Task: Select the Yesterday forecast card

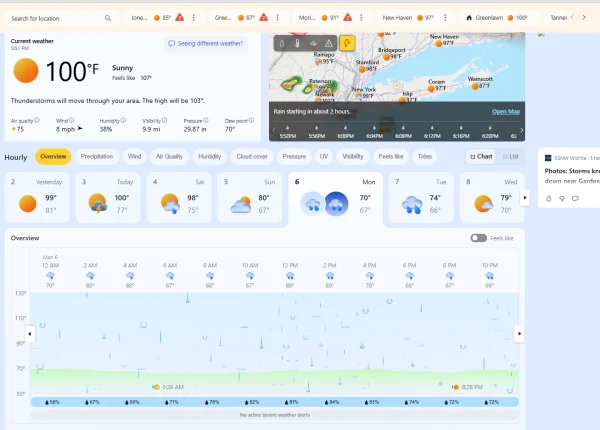Action: click(37, 197)
